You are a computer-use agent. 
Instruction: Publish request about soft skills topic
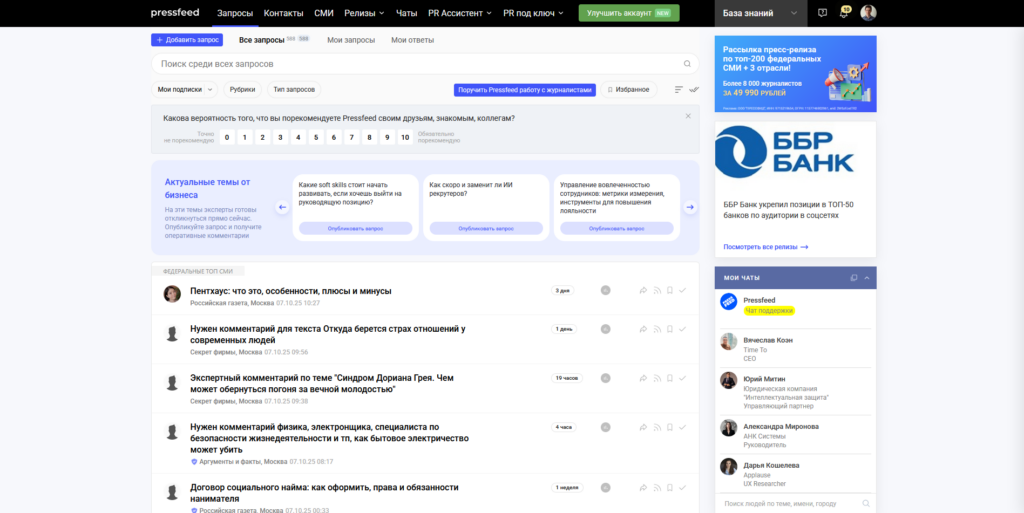point(355,228)
